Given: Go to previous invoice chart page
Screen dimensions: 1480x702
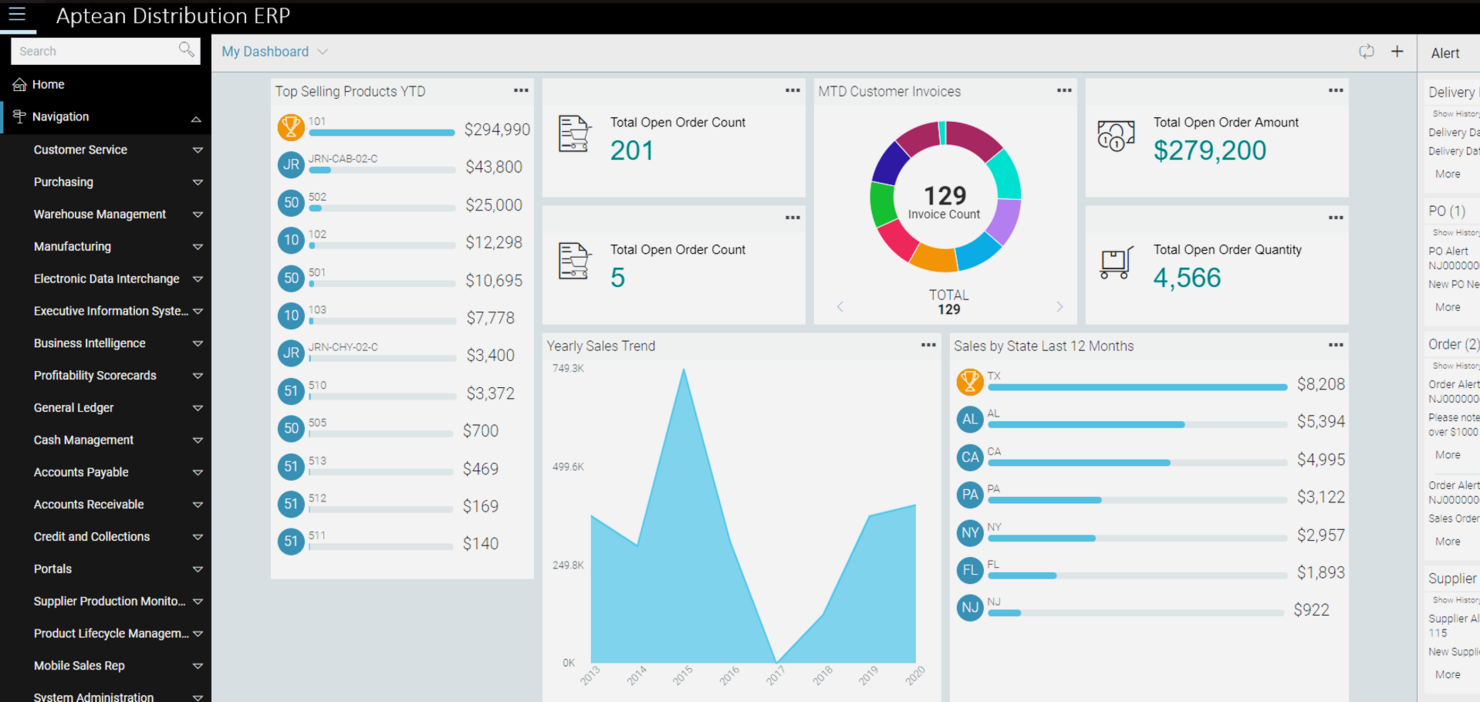Looking at the screenshot, I should (840, 307).
